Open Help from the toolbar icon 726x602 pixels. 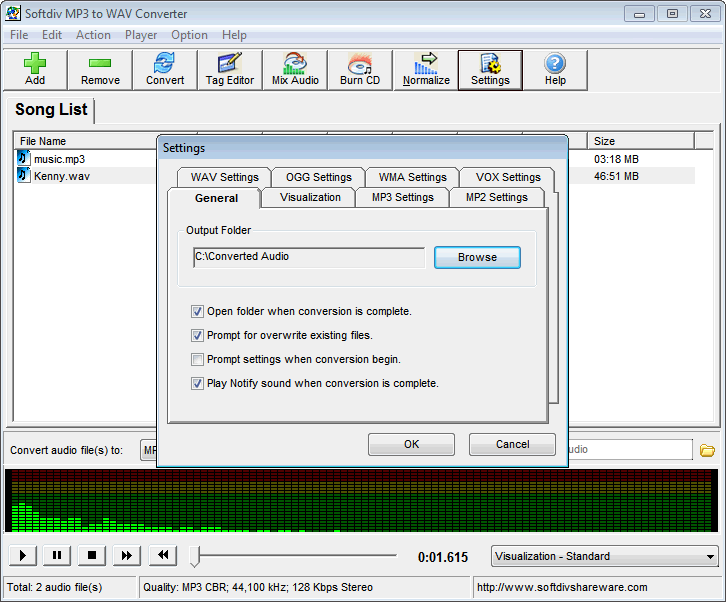click(555, 69)
